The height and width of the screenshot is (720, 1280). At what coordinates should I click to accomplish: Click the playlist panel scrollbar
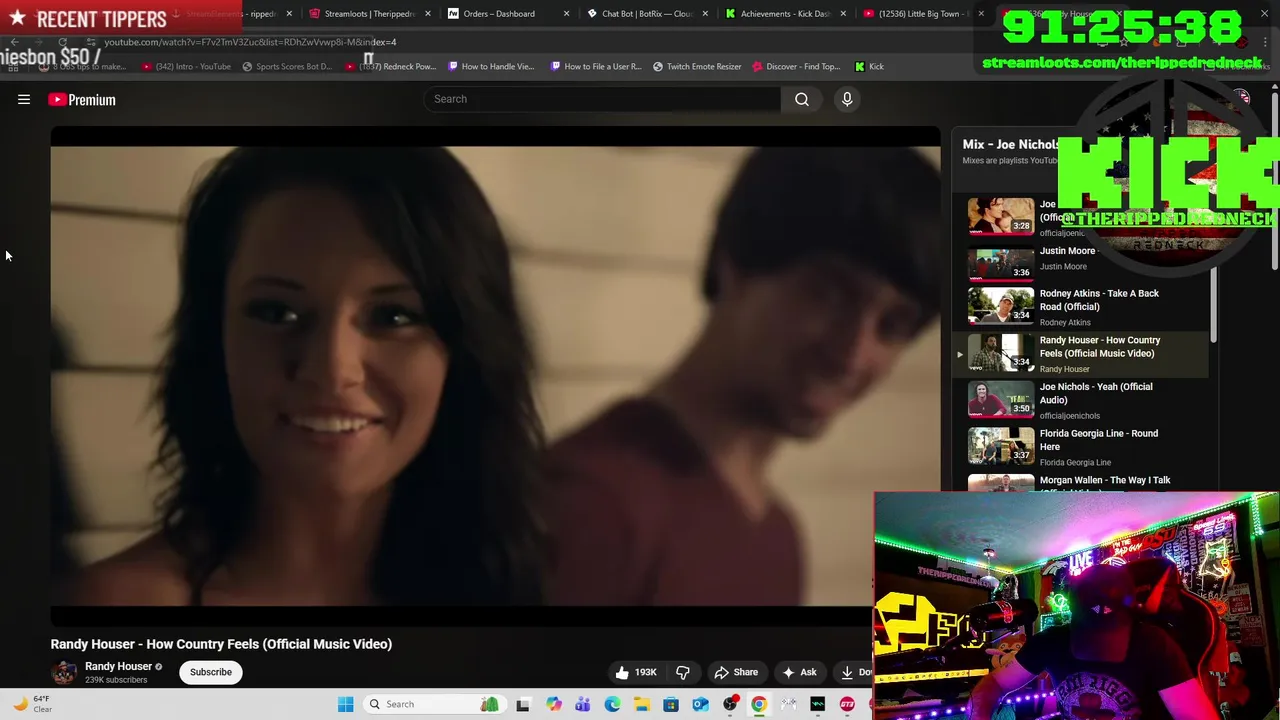click(1214, 305)
